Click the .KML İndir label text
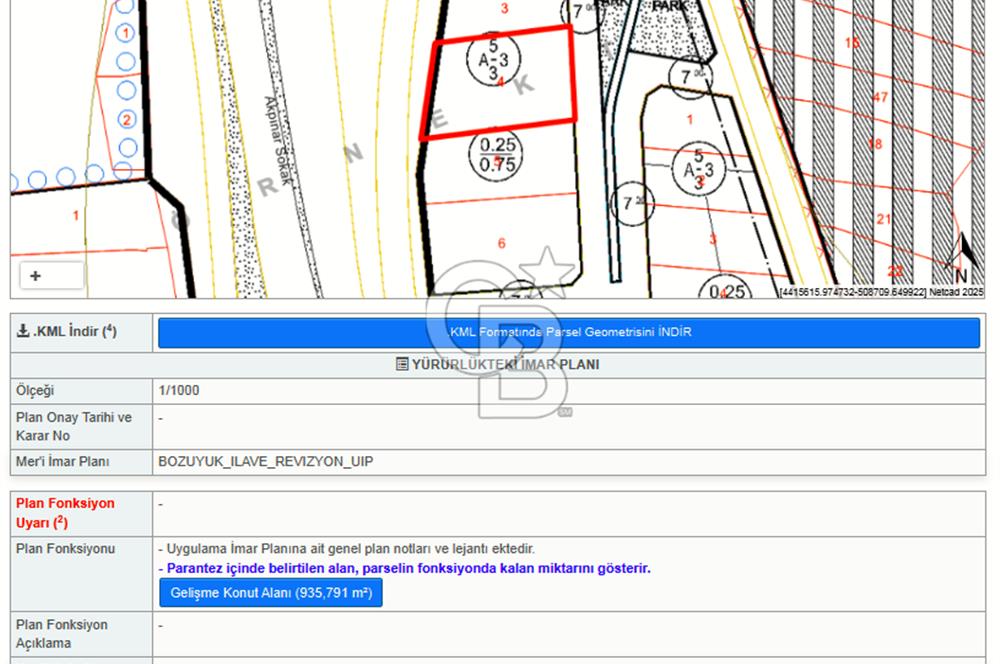 70,332
